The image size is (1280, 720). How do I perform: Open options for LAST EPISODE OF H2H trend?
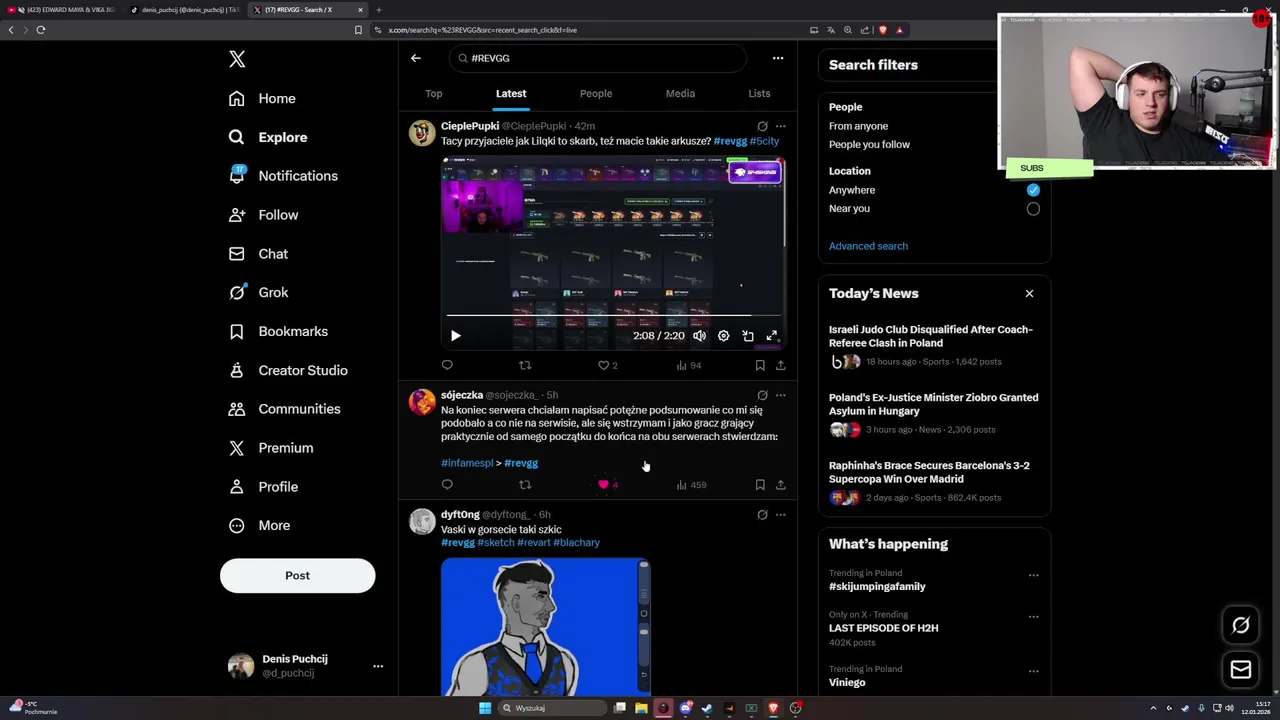(x=1033, y=616)
